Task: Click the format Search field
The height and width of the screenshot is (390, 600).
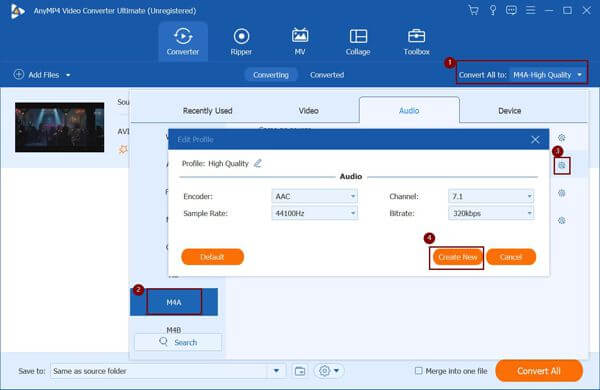Action: point(178,342)
